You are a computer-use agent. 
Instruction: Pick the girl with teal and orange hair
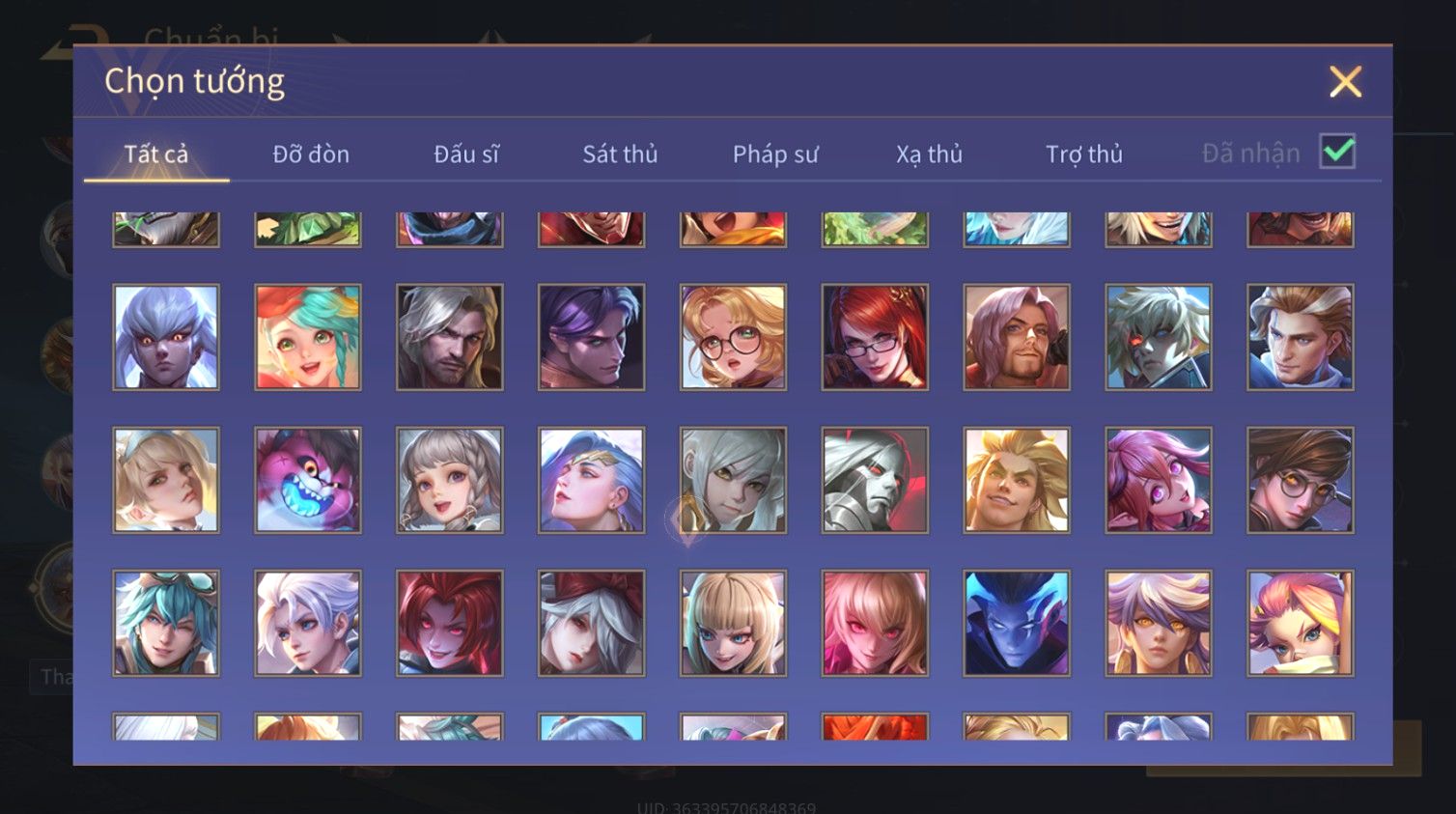tap(308, 337)
